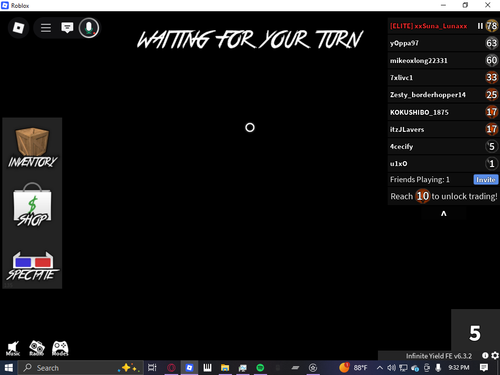This screenshot has height=375, width=500.
Task: Open Infinite Yield info icon
Action: tap(485, 356)
